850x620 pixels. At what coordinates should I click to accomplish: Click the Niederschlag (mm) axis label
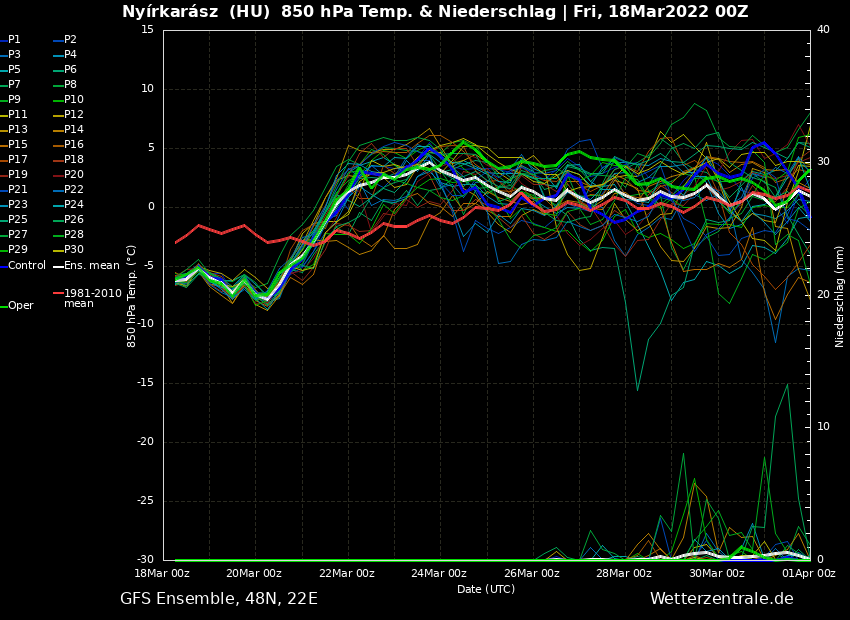click(x=840, y=296)
